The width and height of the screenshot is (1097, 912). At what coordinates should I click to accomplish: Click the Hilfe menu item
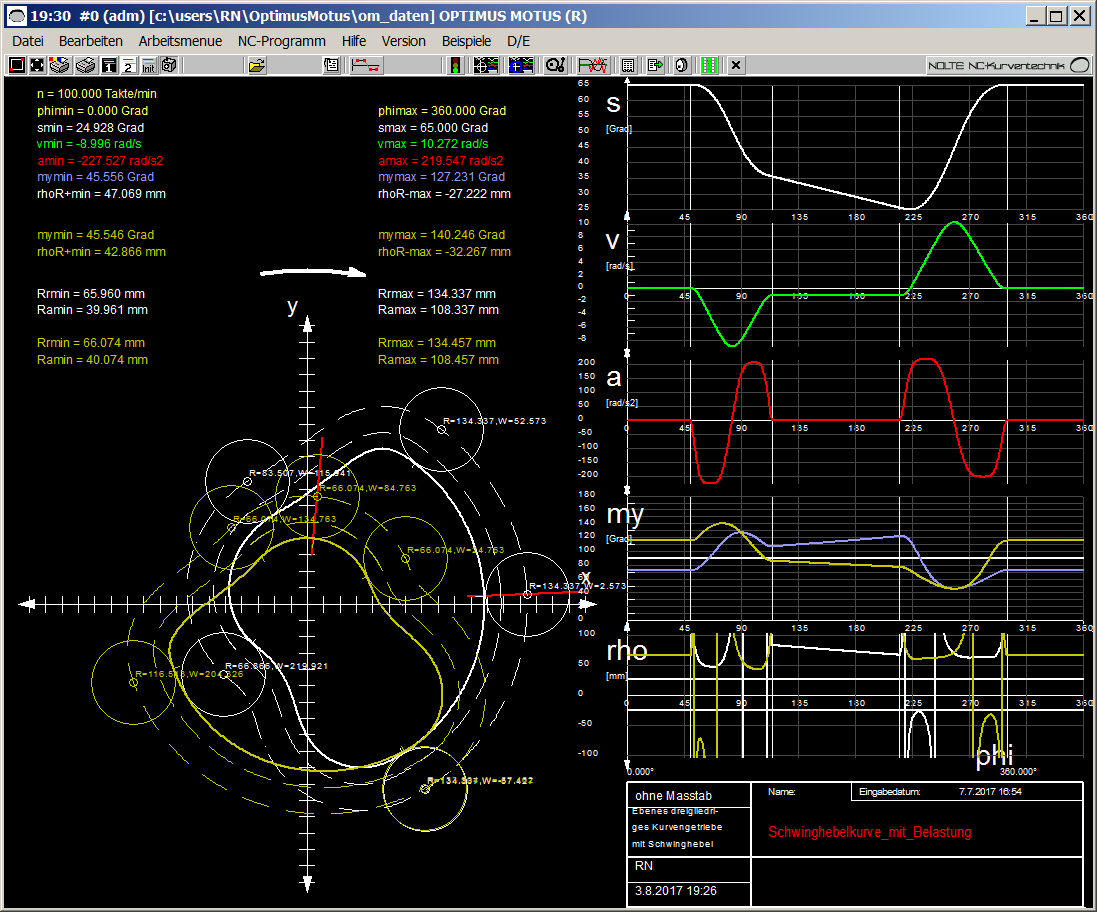tap(353, 41)
